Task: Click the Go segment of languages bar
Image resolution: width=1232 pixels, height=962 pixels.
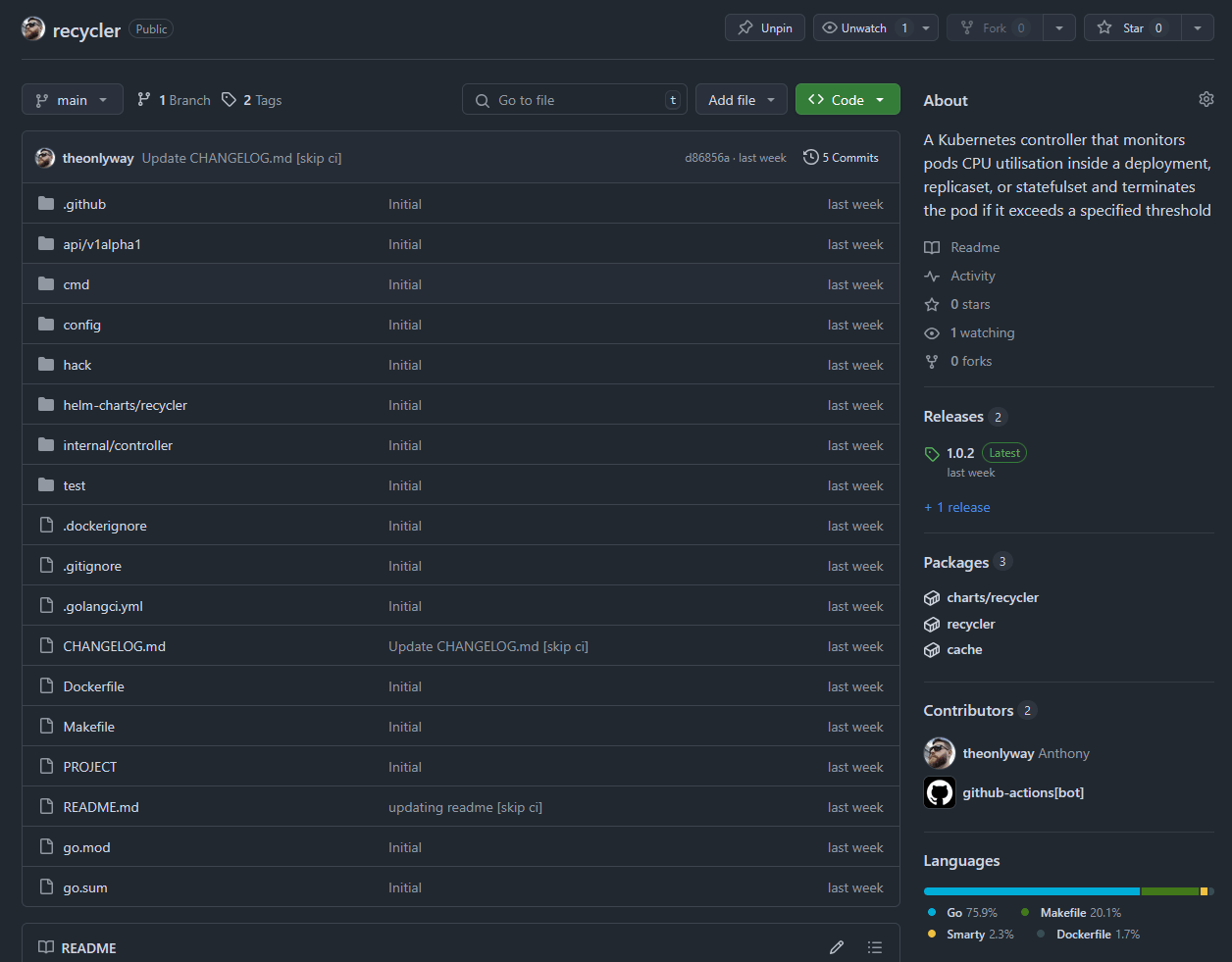Action: pos(1030,891)
